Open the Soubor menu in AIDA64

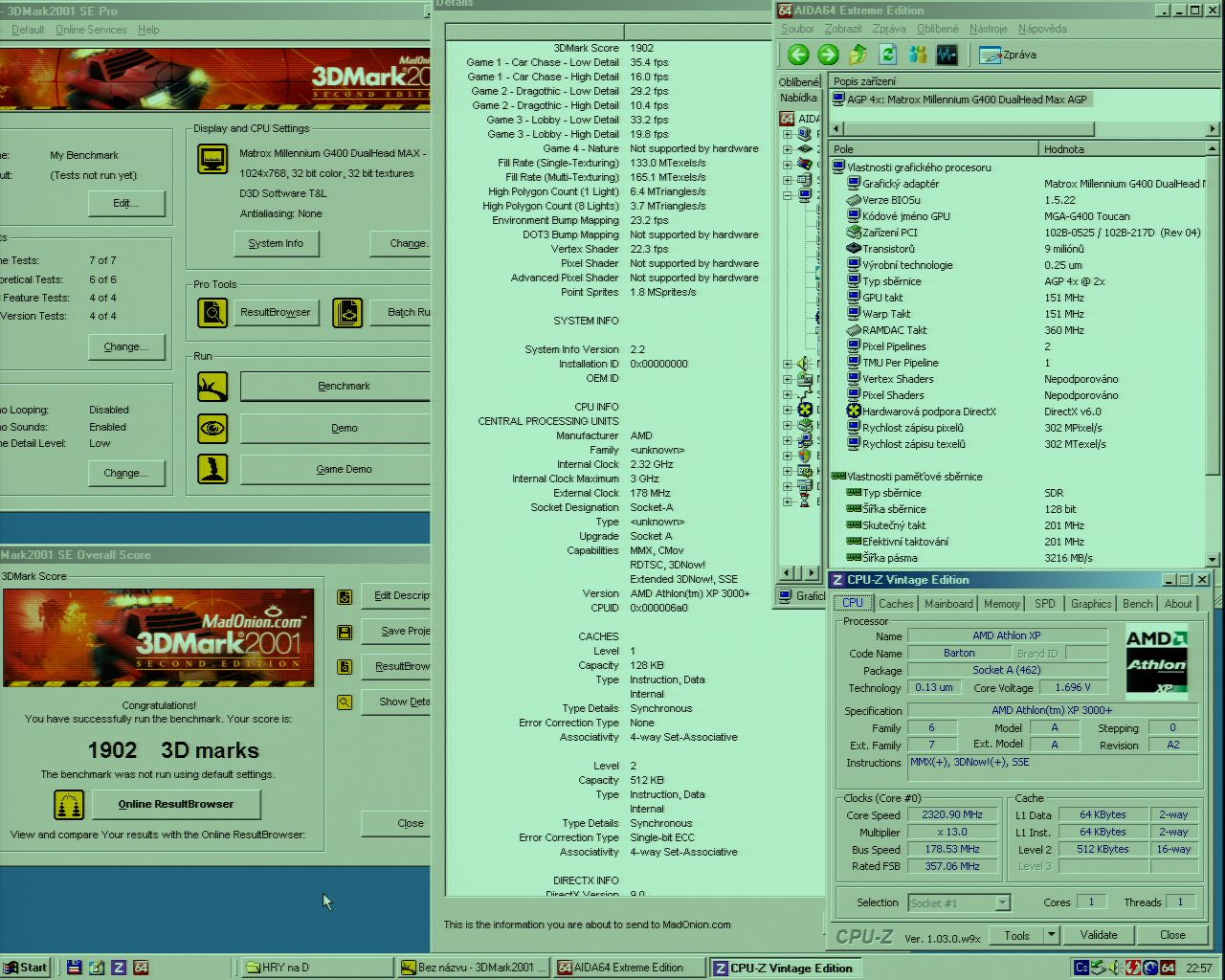(x=797, y=29)
